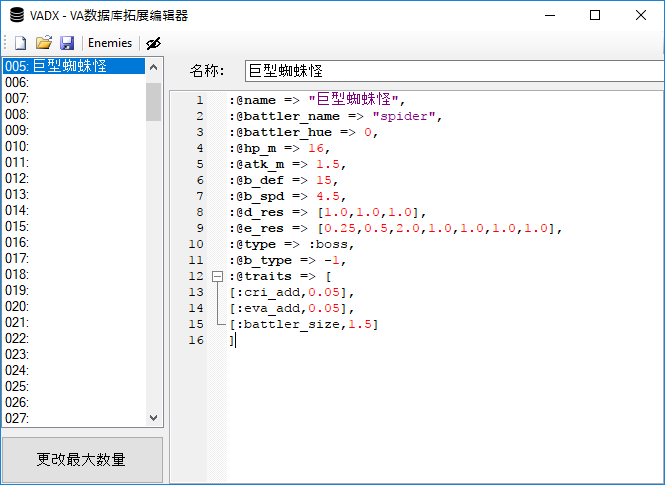Minimize the VADX window
Screen dimensions: 665x485
550,15
